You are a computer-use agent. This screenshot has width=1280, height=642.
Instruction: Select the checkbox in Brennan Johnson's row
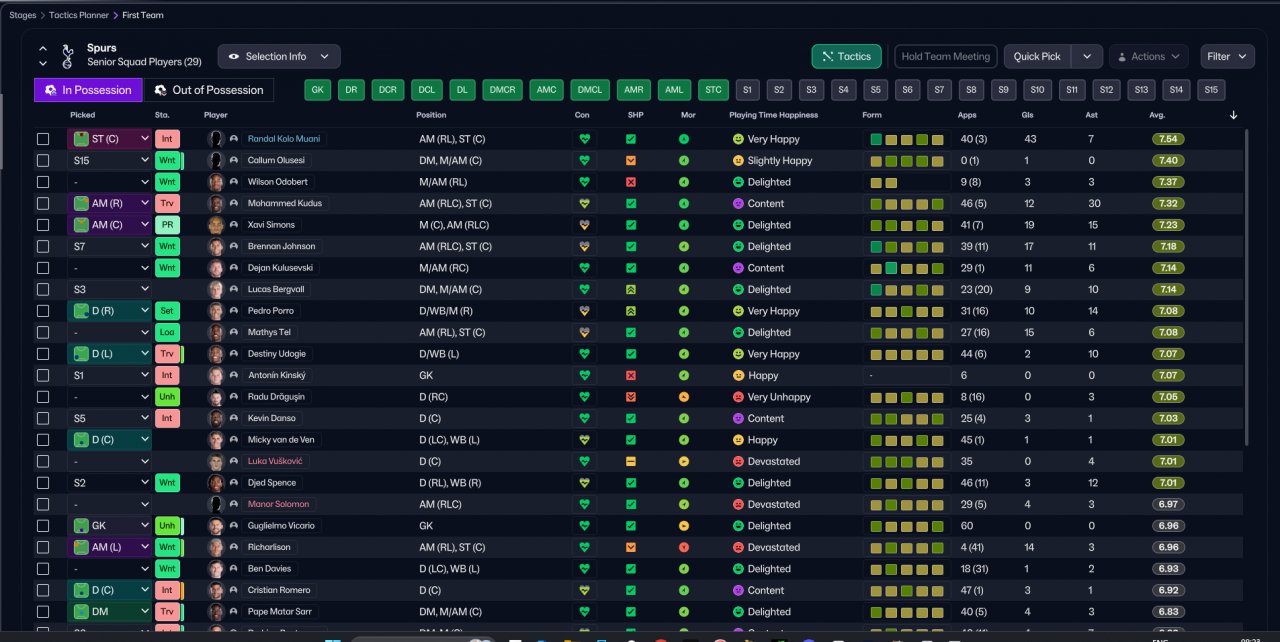click(43, 247)
